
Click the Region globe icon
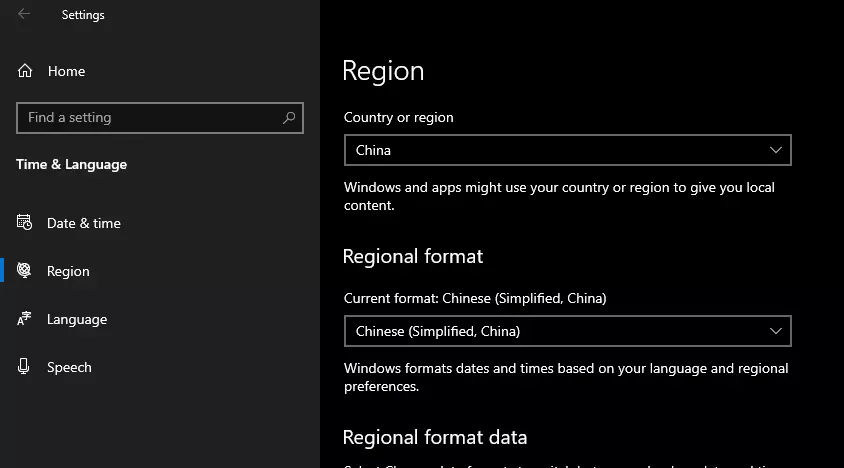25,271
